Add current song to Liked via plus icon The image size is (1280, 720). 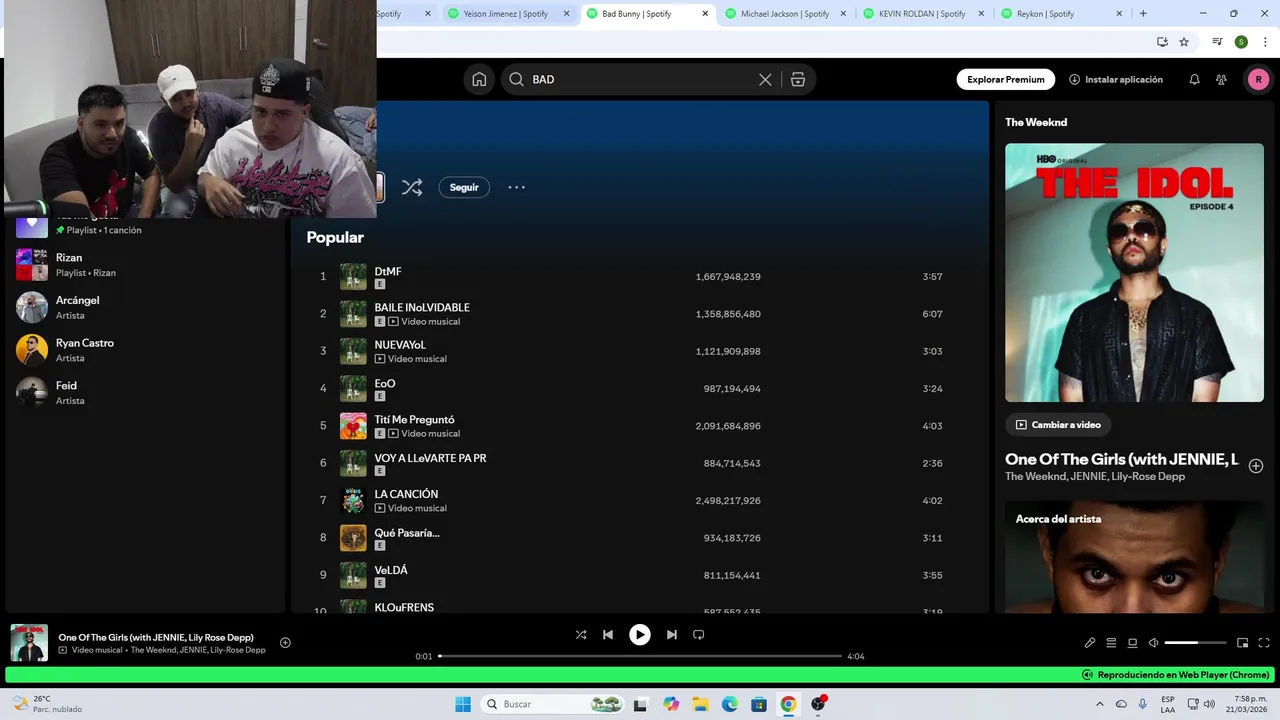(285, 642)
